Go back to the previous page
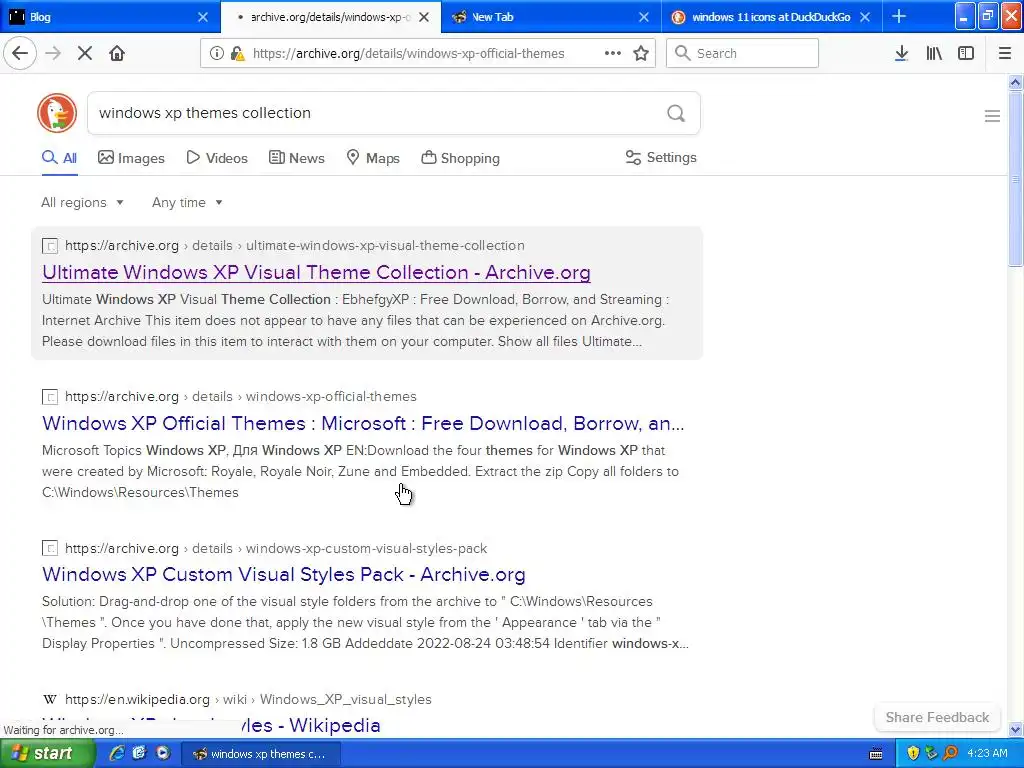Screen dimensions: 1024x768 20,54
